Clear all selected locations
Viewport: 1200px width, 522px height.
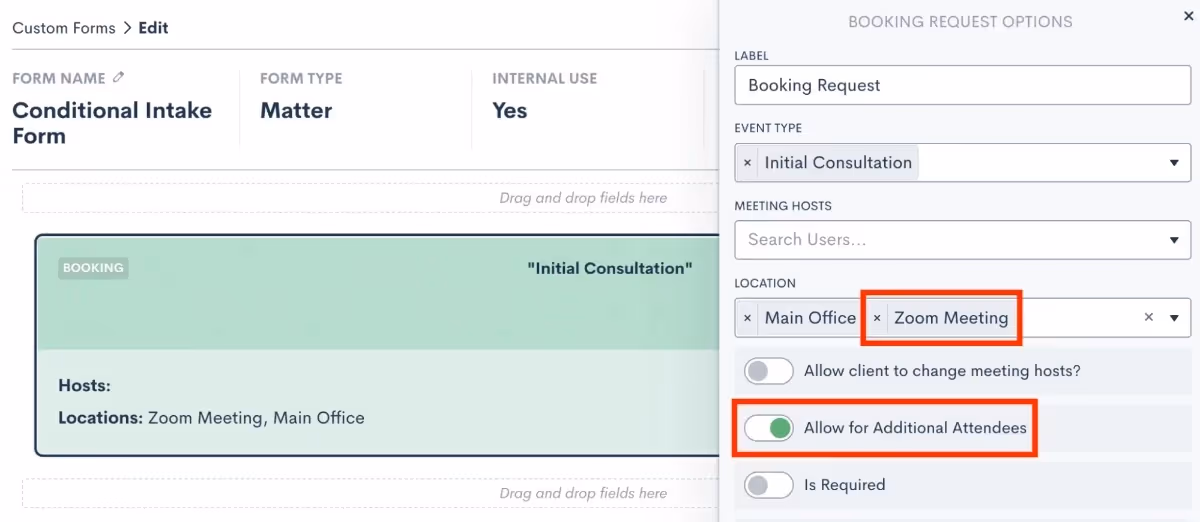[x=1149, y=317]
